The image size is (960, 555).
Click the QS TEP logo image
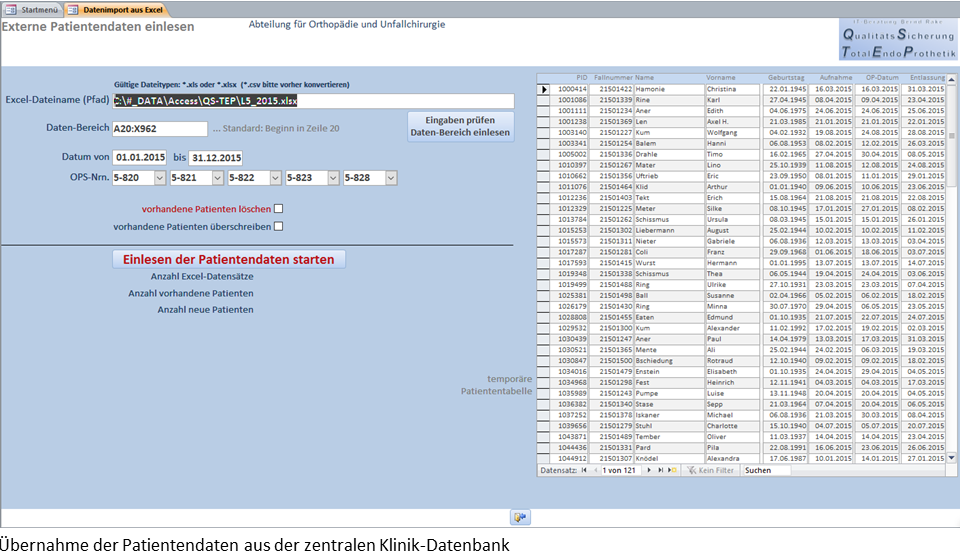pos(898,39)
